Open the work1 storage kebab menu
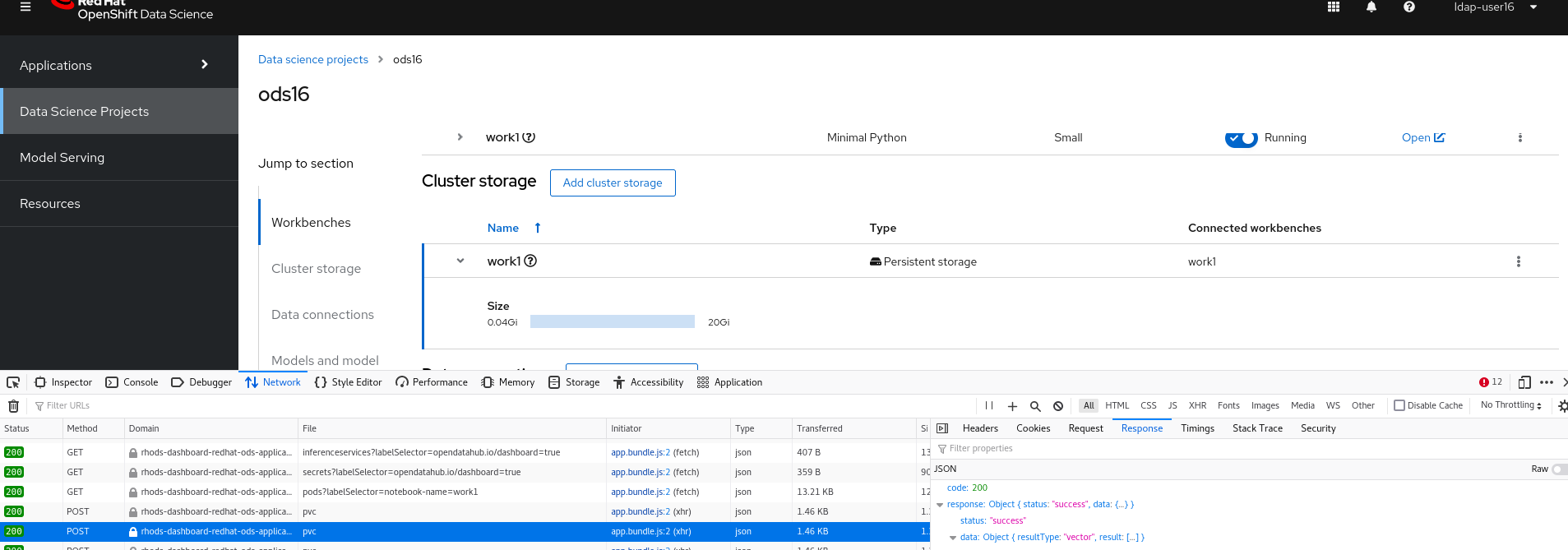This screenshot has height=550, width=1568. [x=1518, y=261]
